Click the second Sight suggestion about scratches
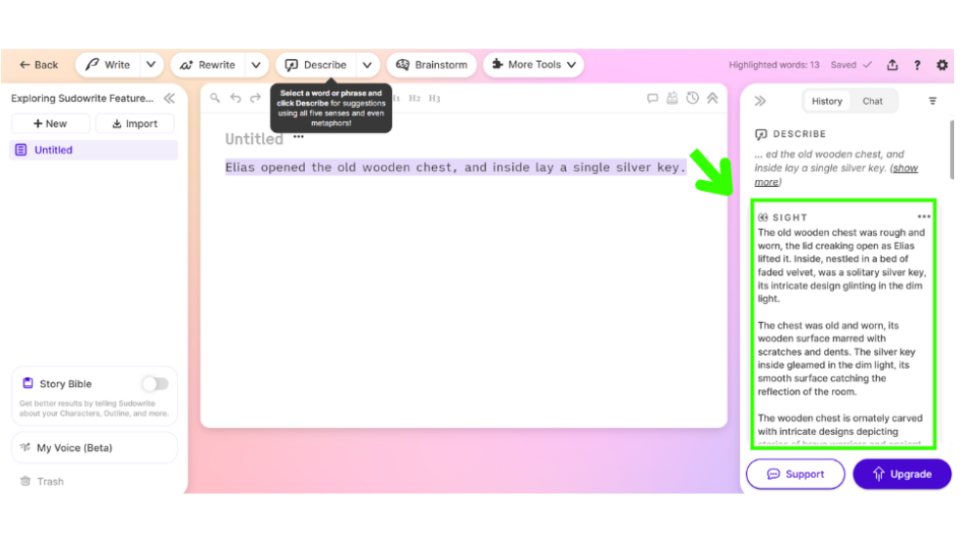This screenshot has width=960, height=540. coord(837,359)
